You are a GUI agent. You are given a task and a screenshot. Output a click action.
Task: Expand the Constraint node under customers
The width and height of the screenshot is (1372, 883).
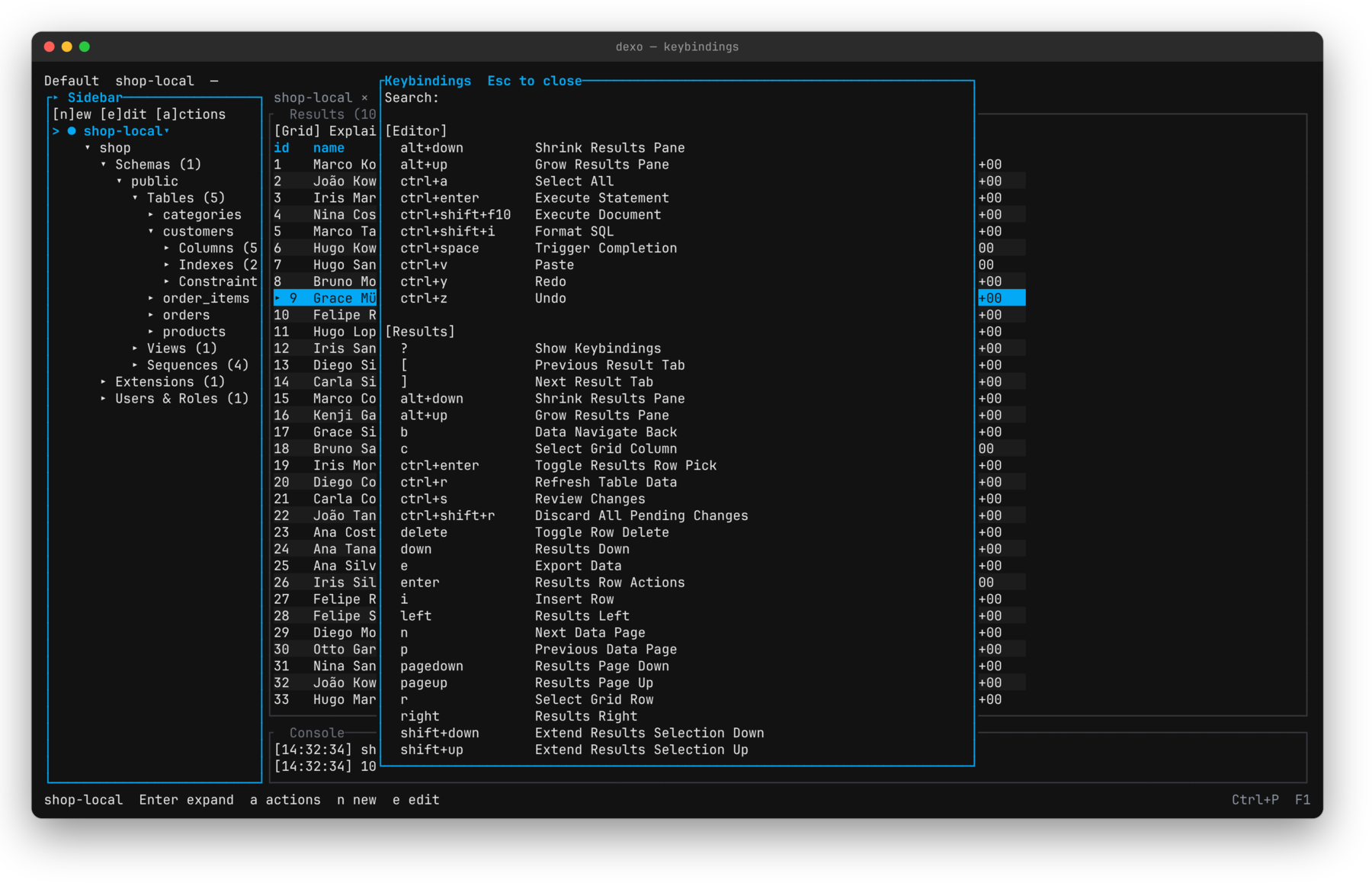coord(167,282)
